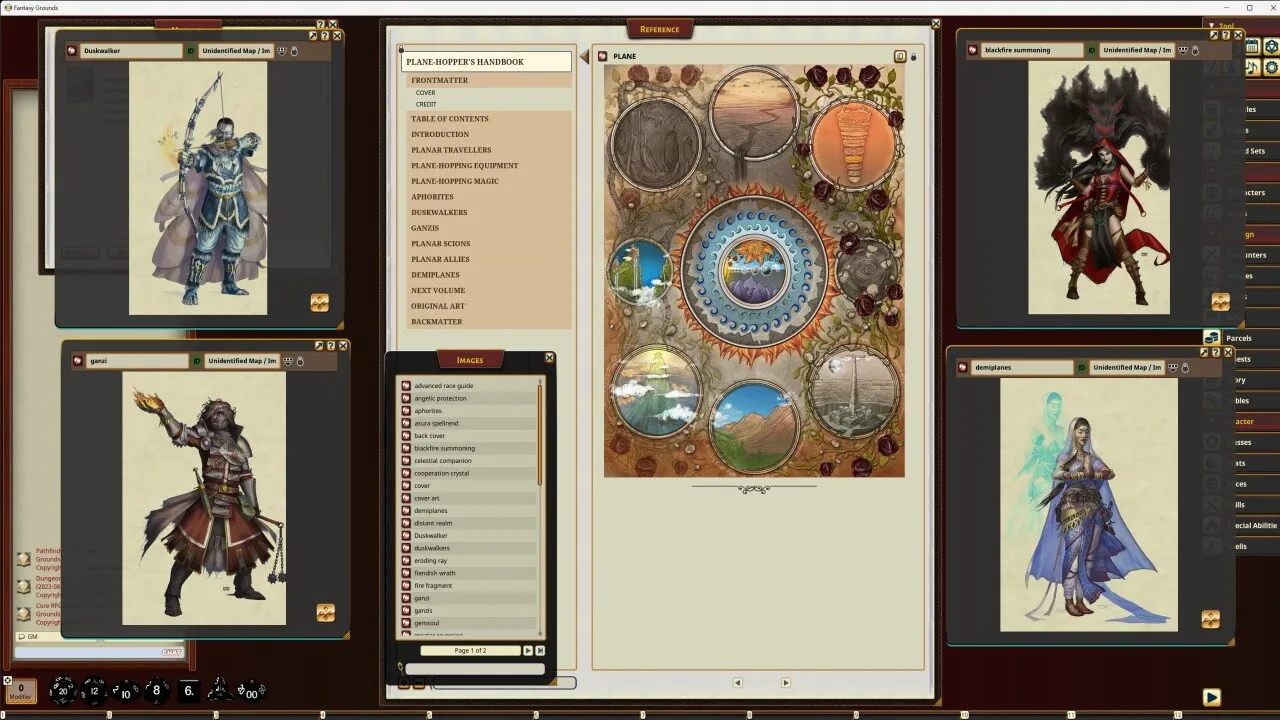Image resolution: width=1280 pixels, height=720 pixels.
Task: Toggle the lock icon on blackfire summoning image
Action: pos(1196,50)
